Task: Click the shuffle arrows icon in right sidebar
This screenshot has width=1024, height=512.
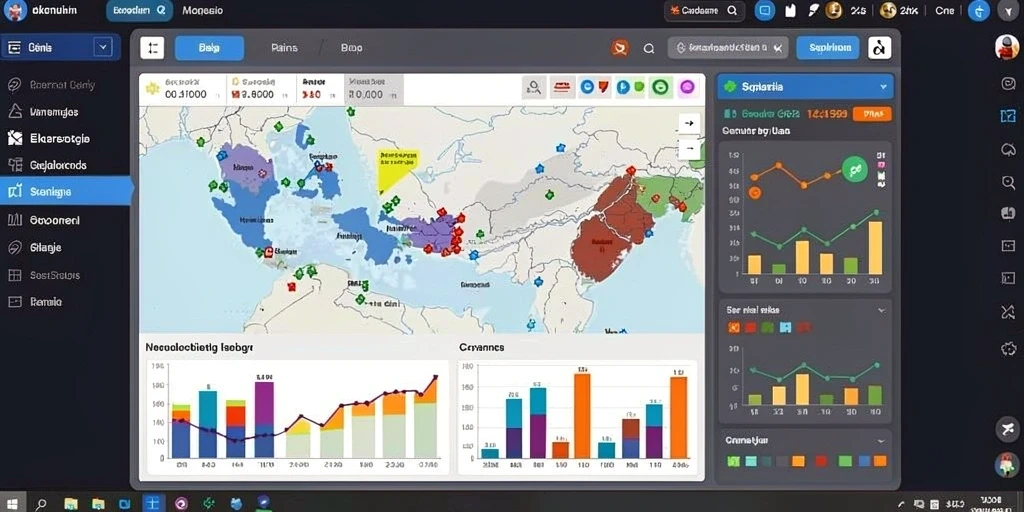Action: [1008, 311]
